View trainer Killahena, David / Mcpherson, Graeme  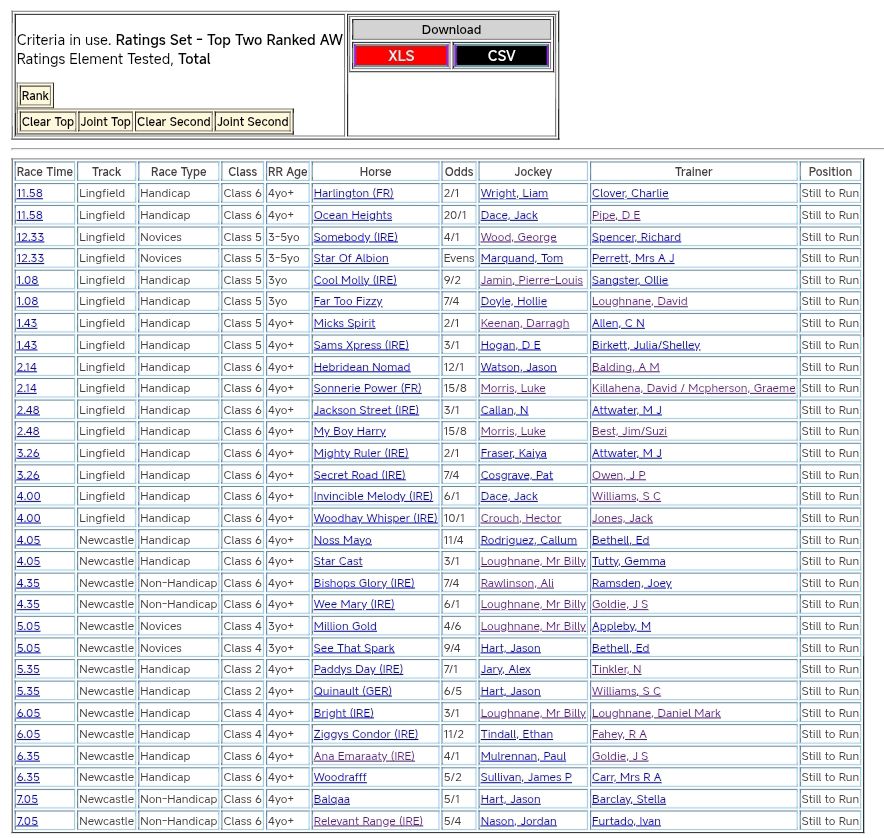pos(693,388)
